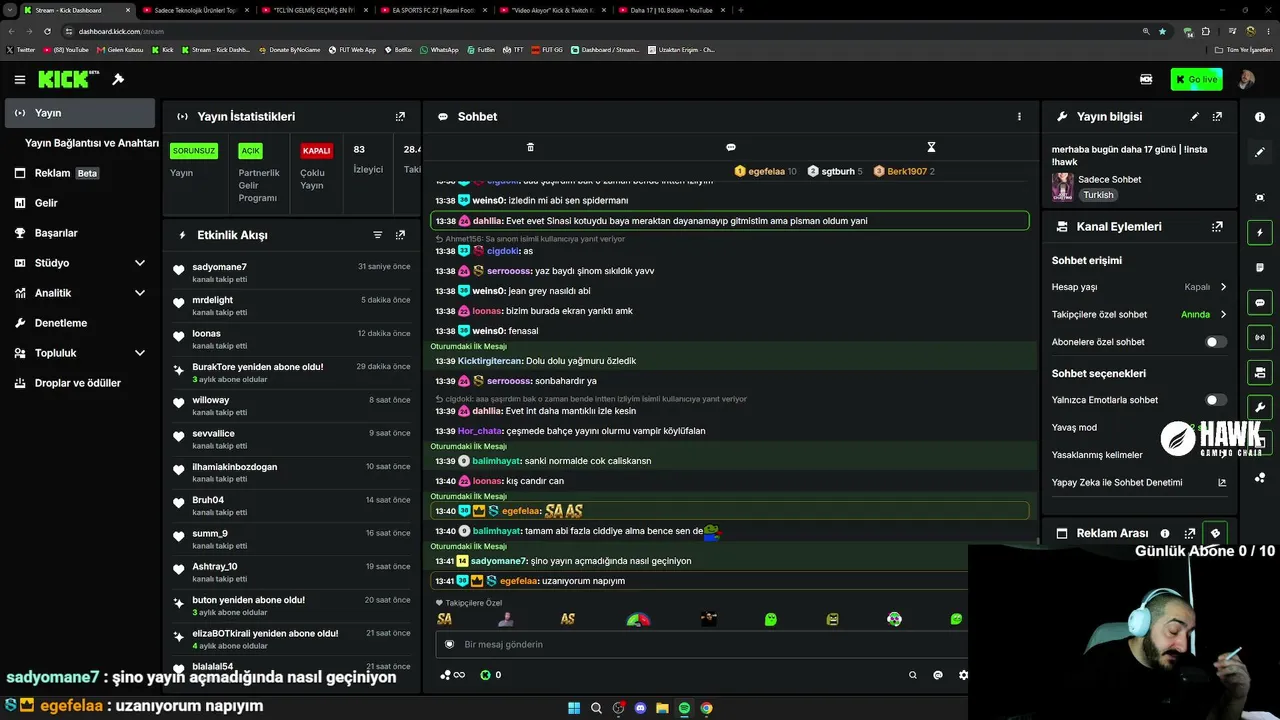
Task: Expand the Analitik sidebar section
Action: pyautogui.click(x=140, y=293)
